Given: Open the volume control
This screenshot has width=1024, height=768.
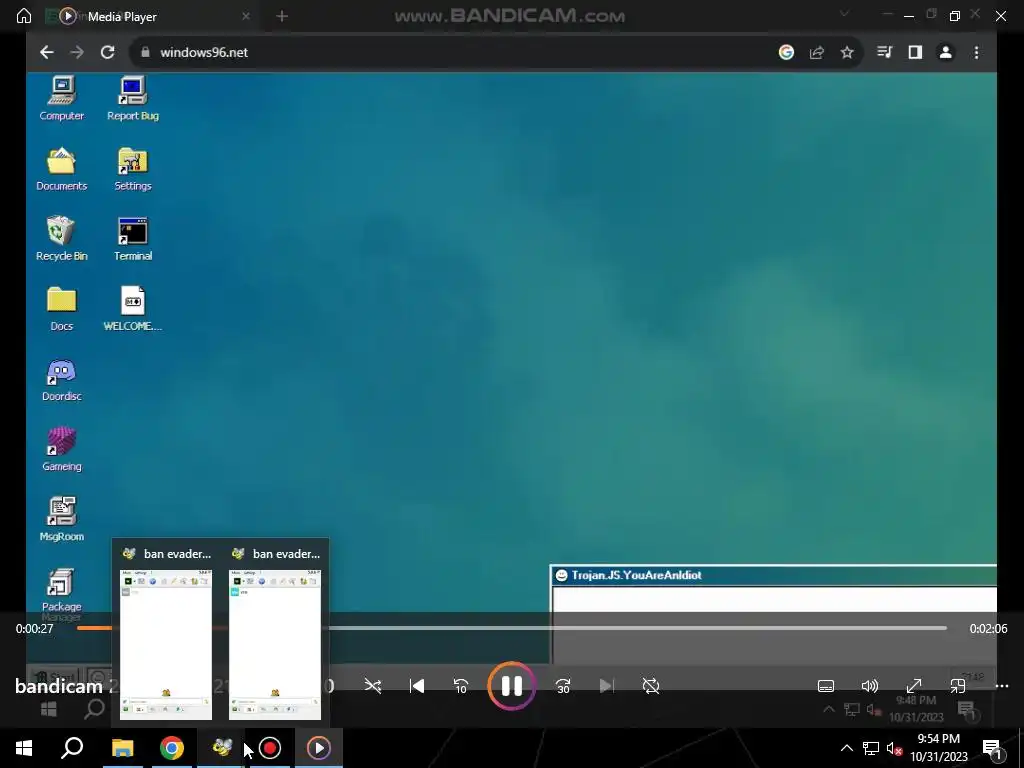Looking at the screenshot, I should (869, 686).
